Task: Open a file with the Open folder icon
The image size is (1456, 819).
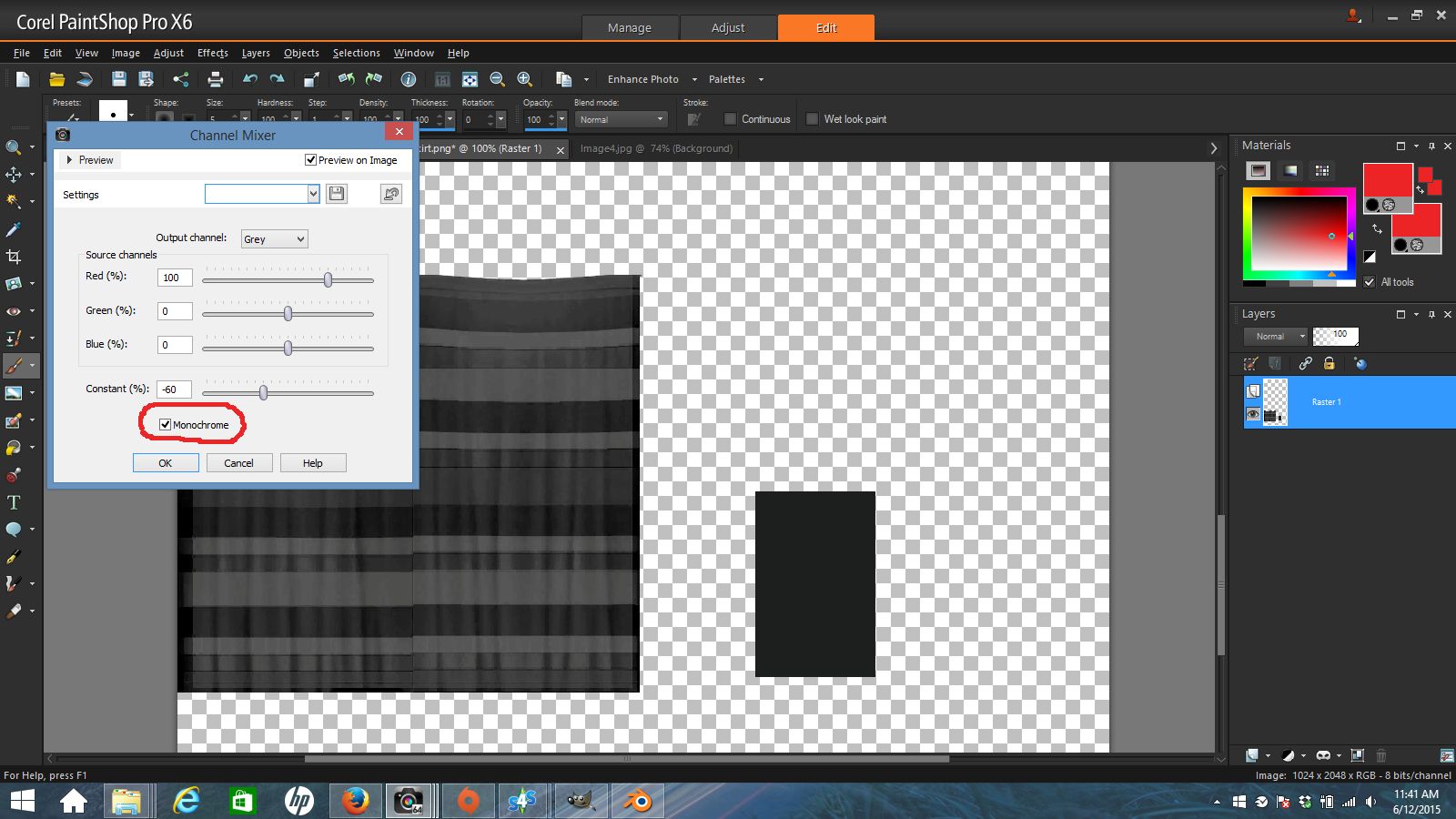Action: [x=58, y=79]
